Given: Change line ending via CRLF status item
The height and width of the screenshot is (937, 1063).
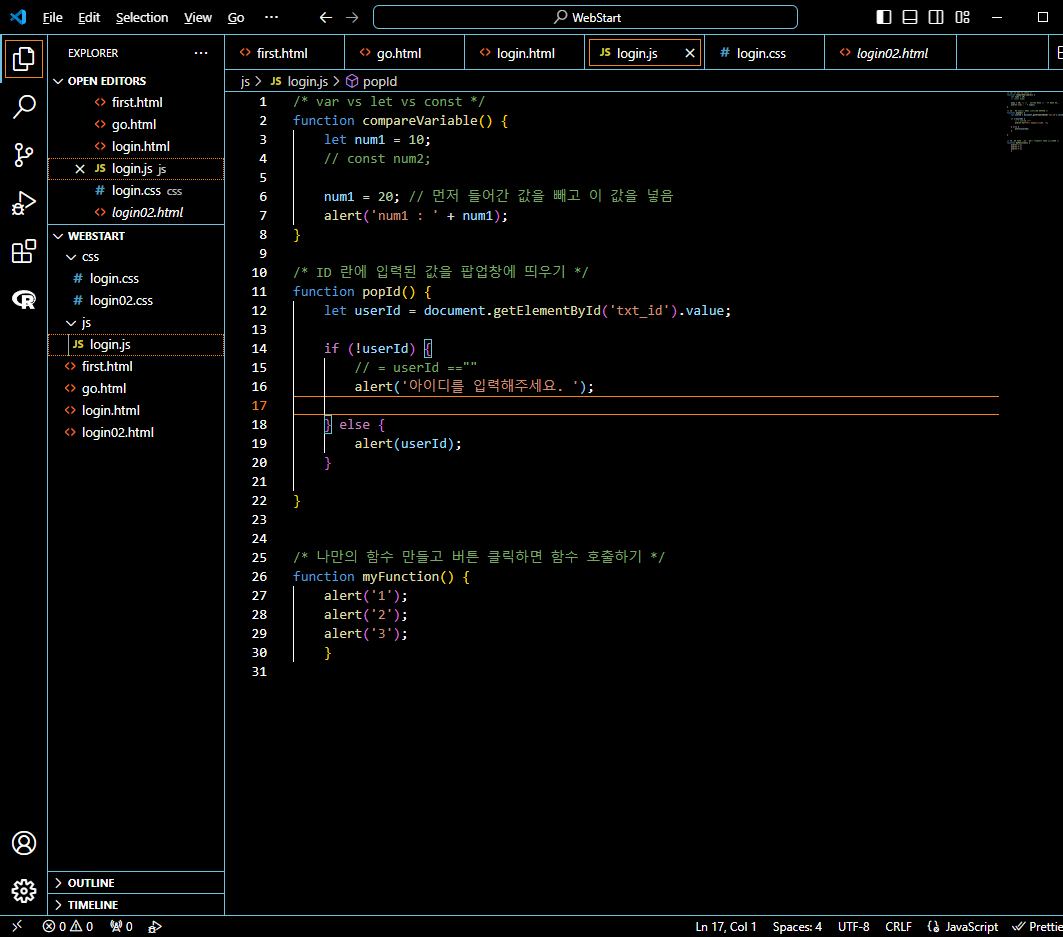Looking at the screenshot, I should click(898, 926).
